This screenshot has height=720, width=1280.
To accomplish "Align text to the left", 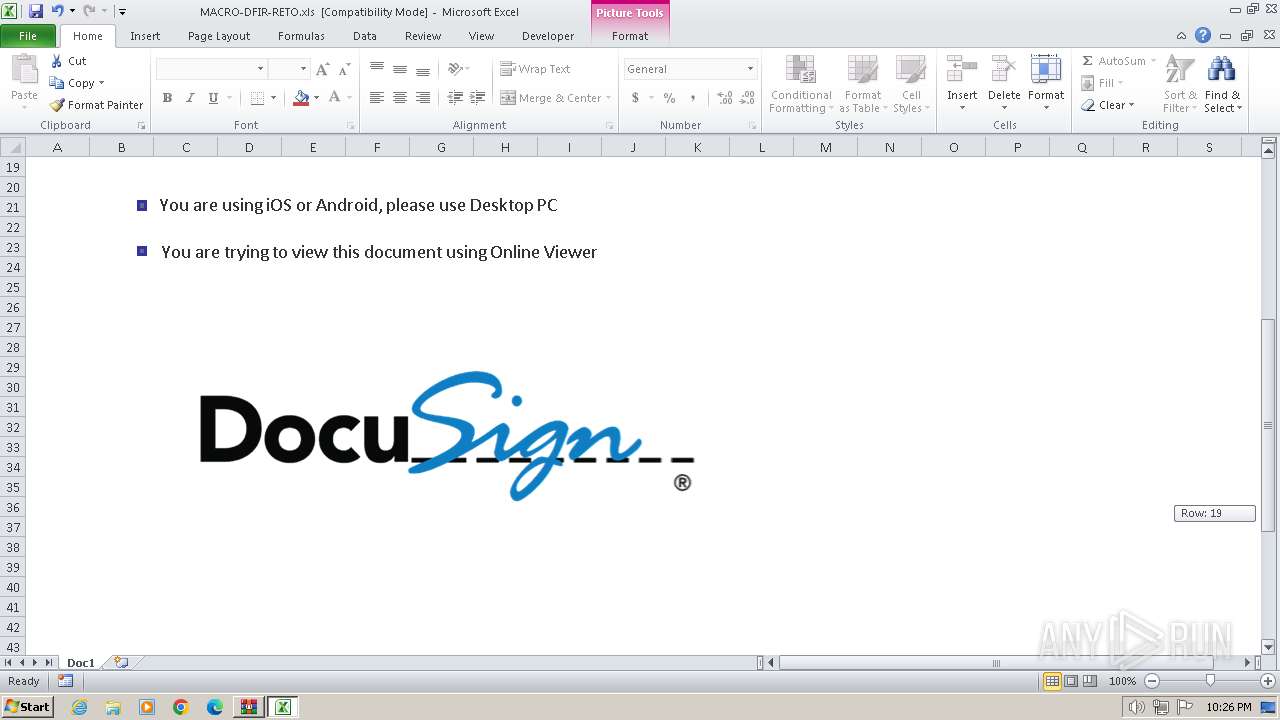I will [377, 98].
